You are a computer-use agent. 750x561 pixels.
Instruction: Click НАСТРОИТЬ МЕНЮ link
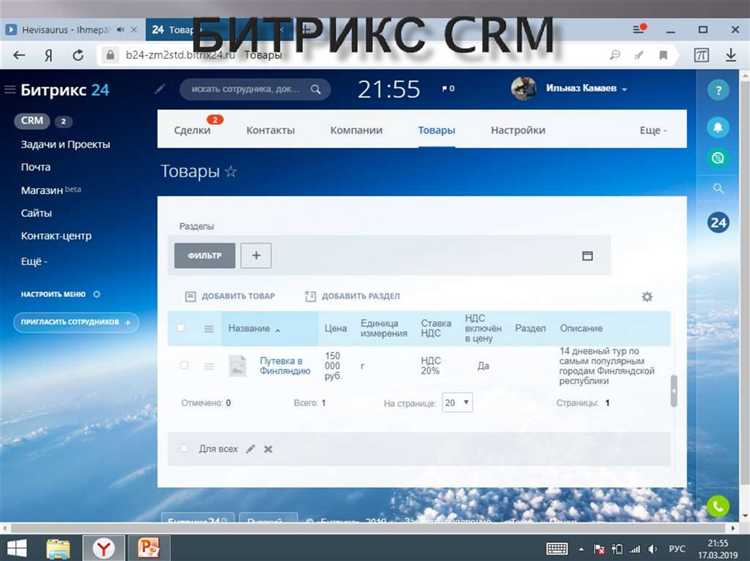click(x=60, y=294)
